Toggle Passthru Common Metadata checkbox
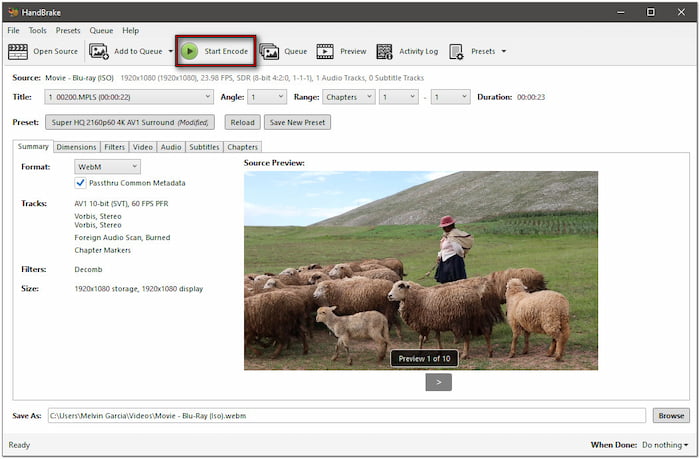700x459 pixels. 80,183
